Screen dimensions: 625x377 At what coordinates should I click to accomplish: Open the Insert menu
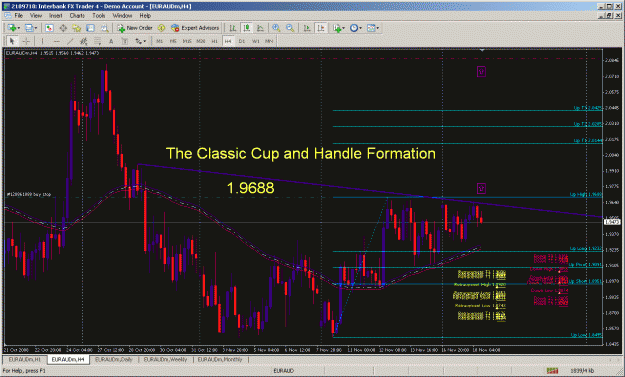pos(56,16)
